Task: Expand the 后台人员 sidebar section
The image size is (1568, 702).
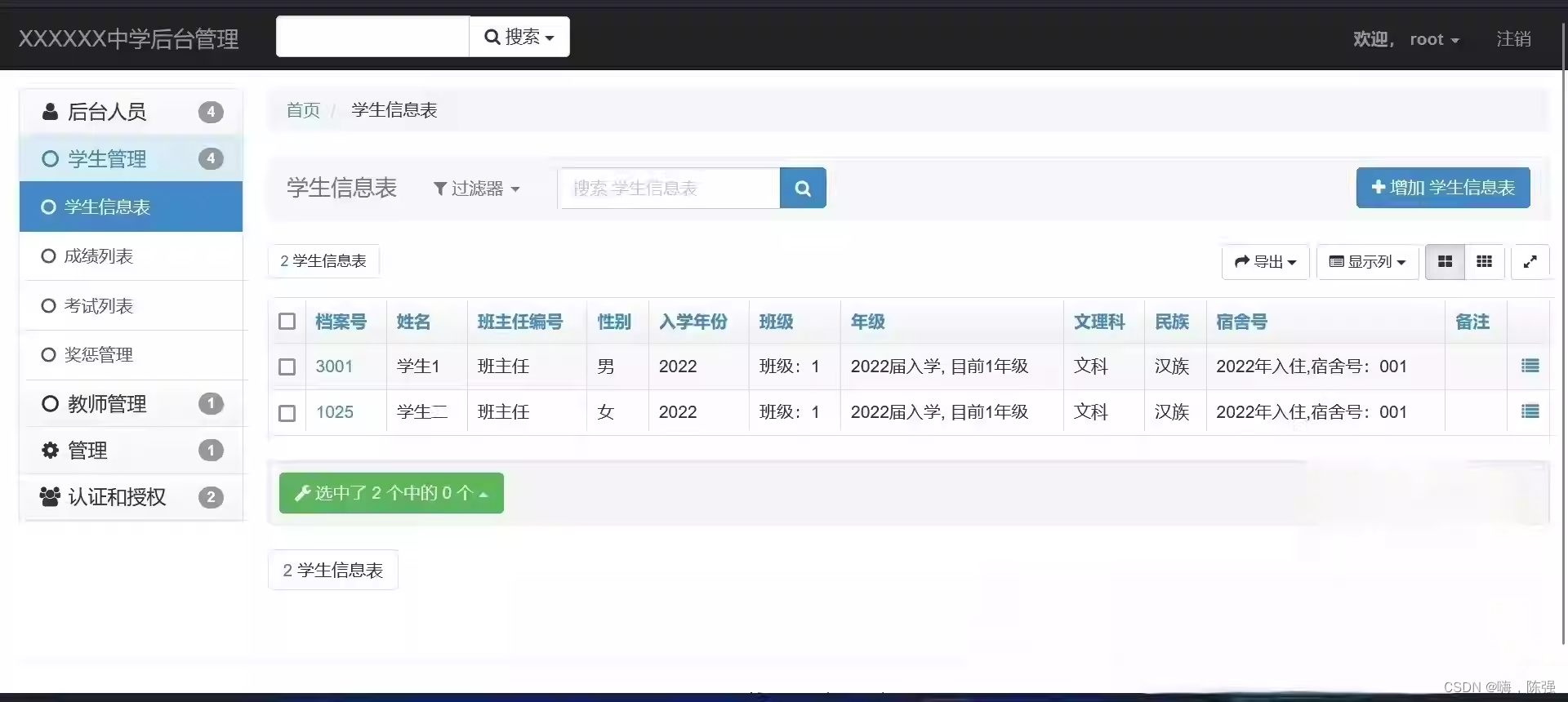Action: pyautogui.click(x=131, y=112)
